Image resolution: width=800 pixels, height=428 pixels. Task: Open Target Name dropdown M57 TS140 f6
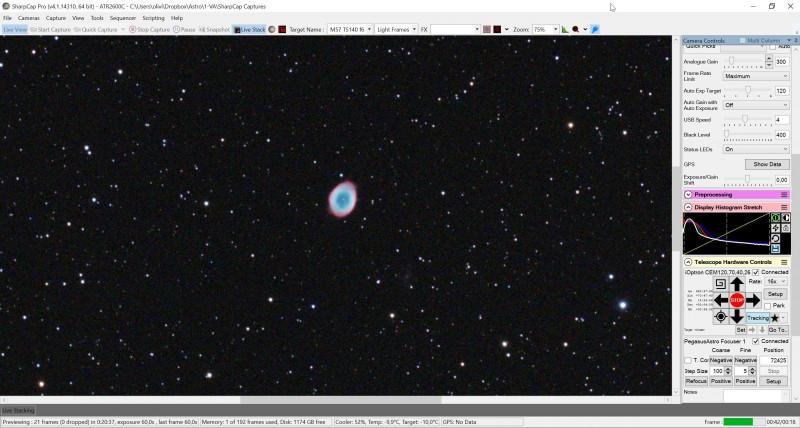[x=349, y=30]
